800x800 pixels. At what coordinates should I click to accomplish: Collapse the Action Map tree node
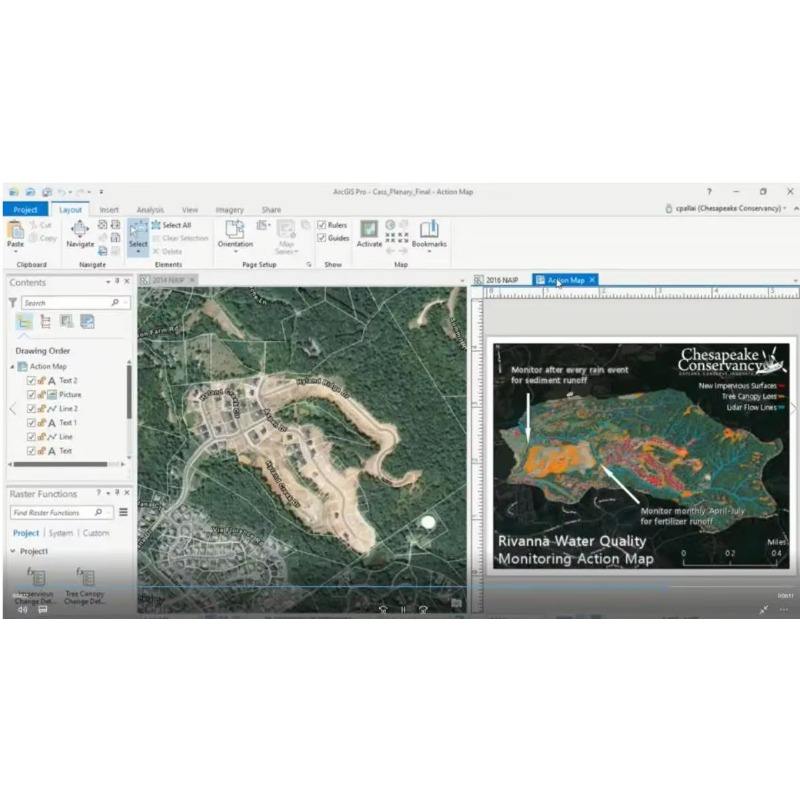click(x=12, y=367)
